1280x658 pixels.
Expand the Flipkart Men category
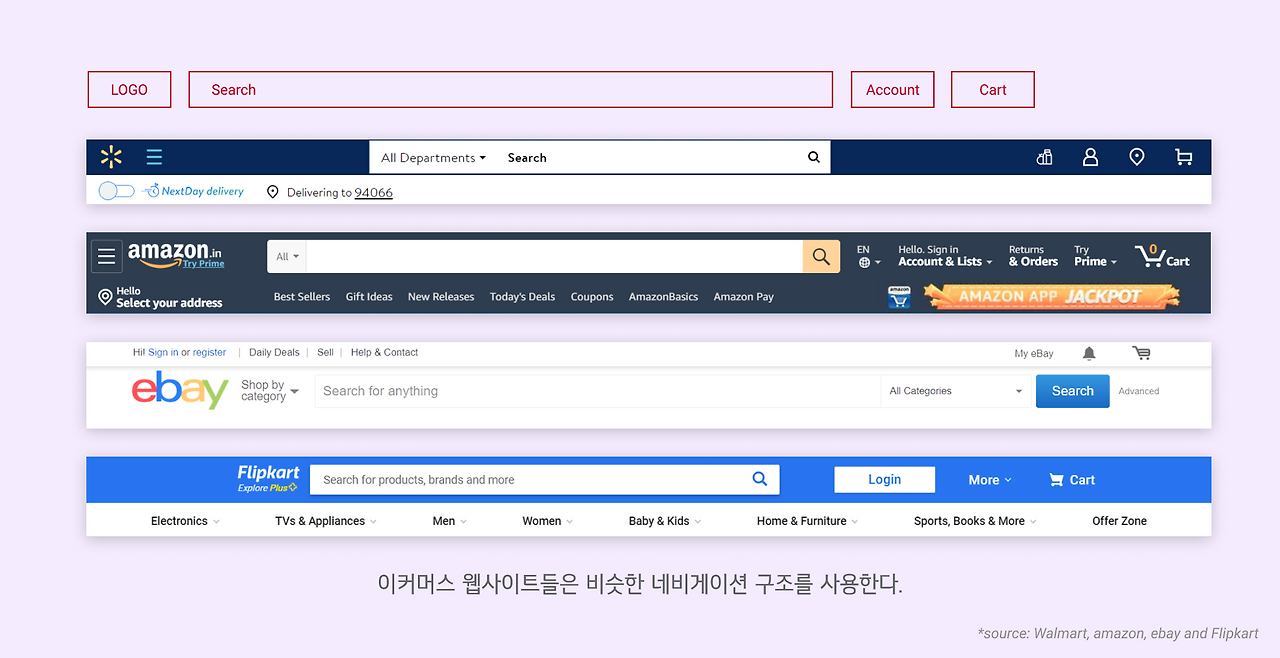click(x=449, y=521)
